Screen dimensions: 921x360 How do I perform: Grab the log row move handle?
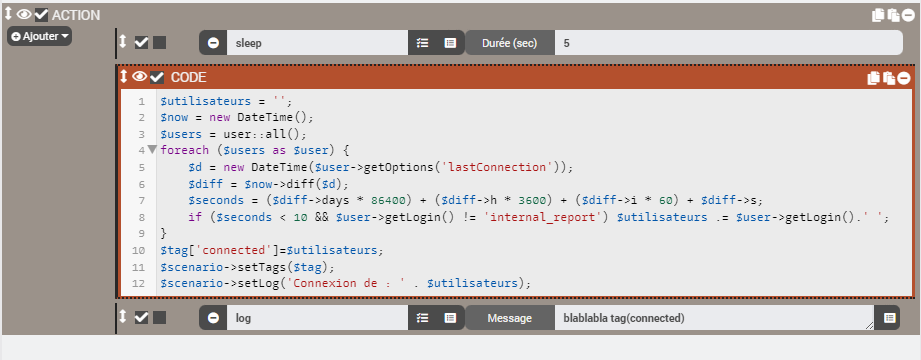point(123,317)
